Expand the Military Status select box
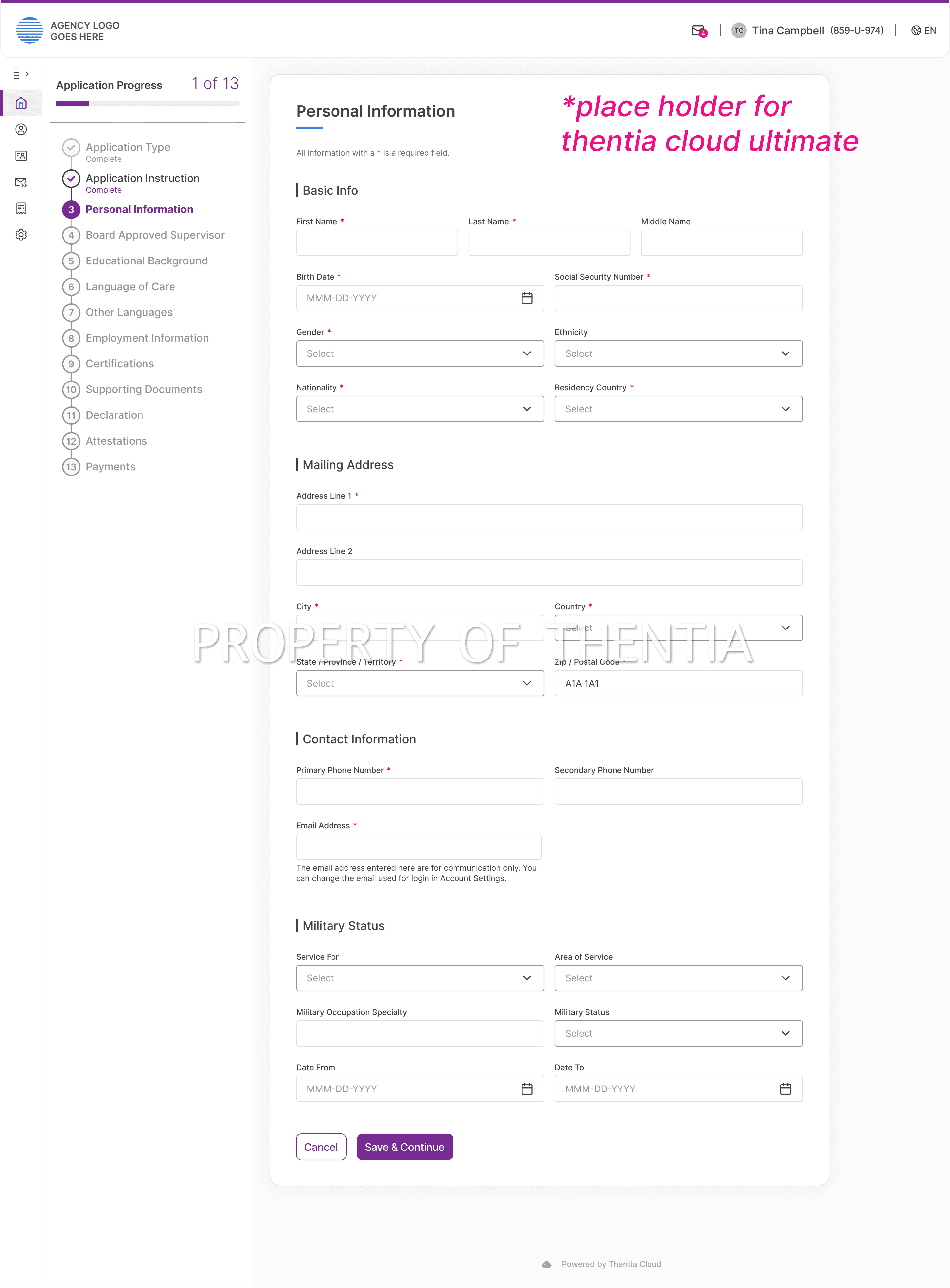 (x=679, y=1033)
